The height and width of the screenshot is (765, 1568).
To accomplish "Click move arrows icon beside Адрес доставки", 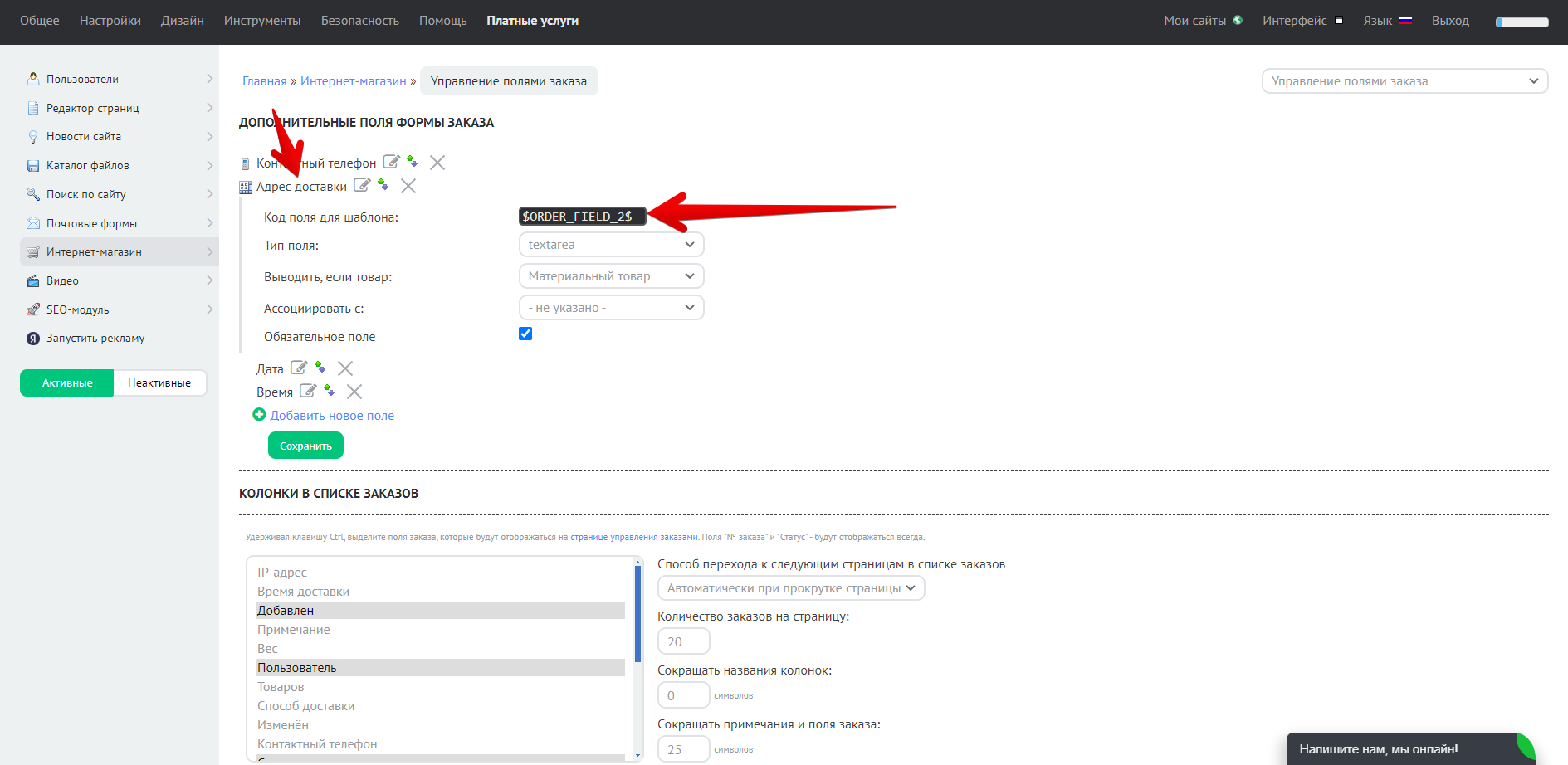I will pos(383,184).
